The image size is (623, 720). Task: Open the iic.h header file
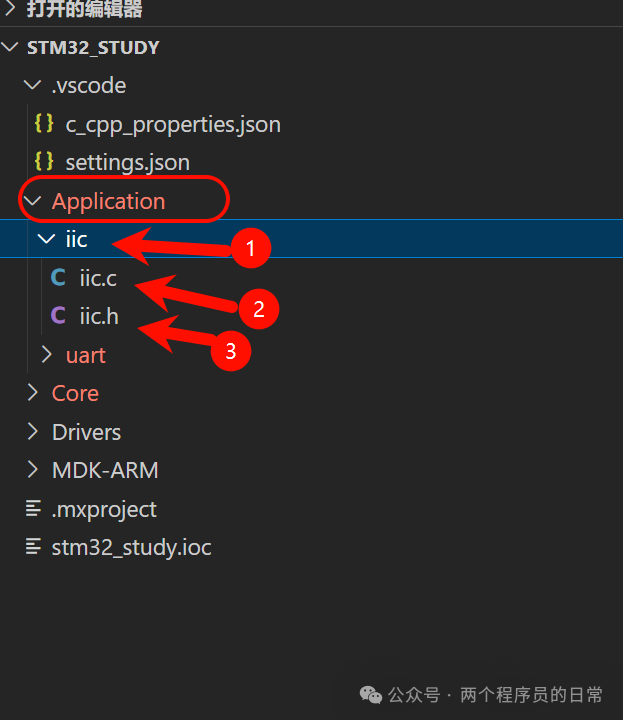[99, 316]
